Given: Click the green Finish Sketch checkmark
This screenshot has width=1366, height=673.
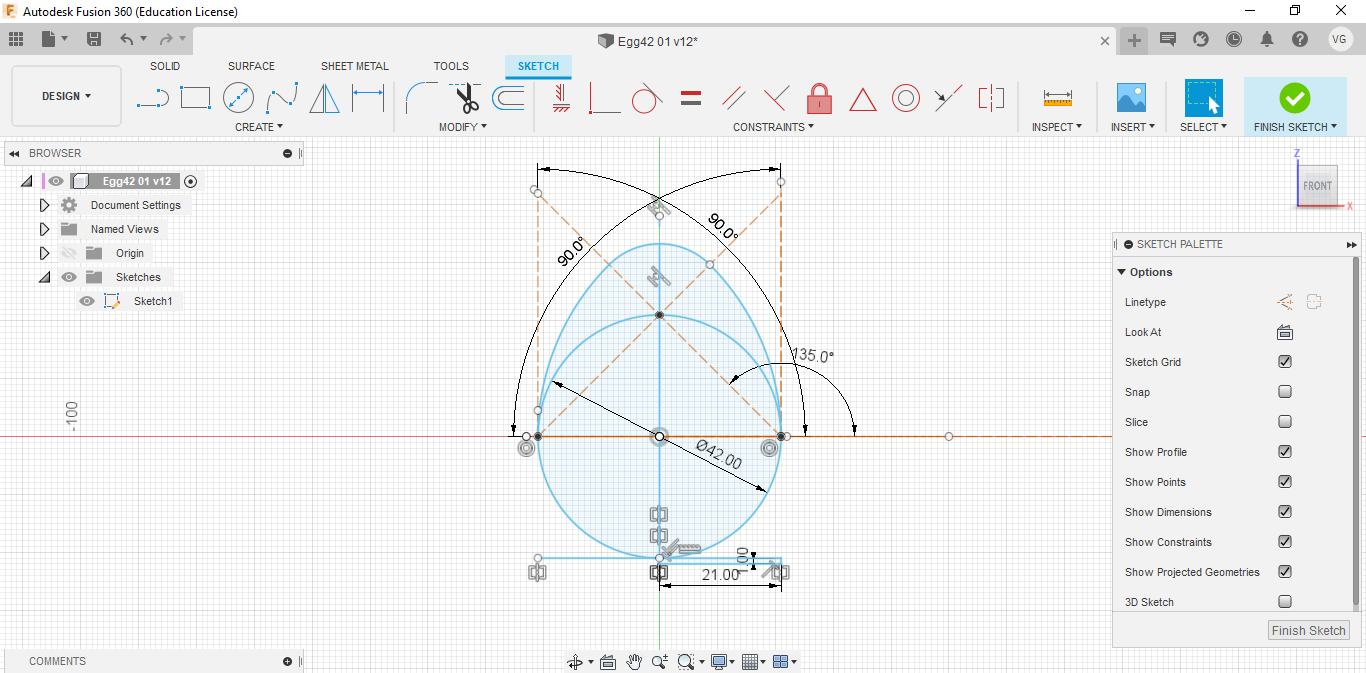Looking at the screenshot, I should coord(1295,98).
